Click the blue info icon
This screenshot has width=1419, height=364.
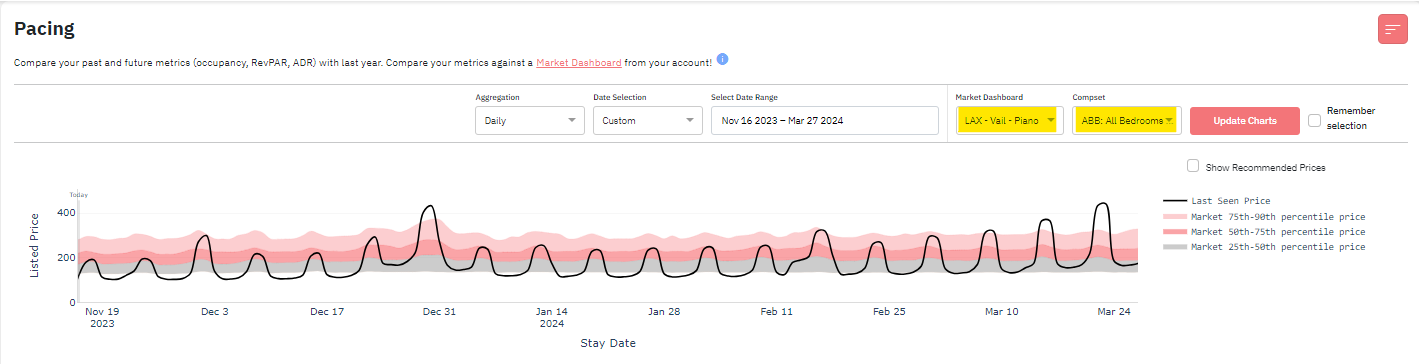click(x=722, y=59)
